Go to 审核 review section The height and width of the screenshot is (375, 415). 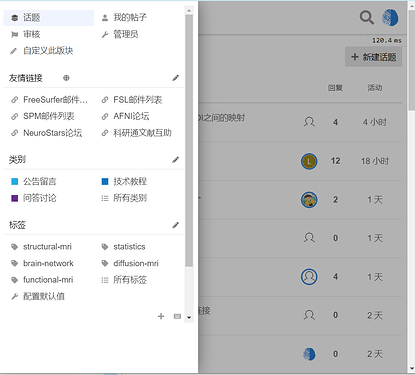pyautogui.click(x=26, y=34)
